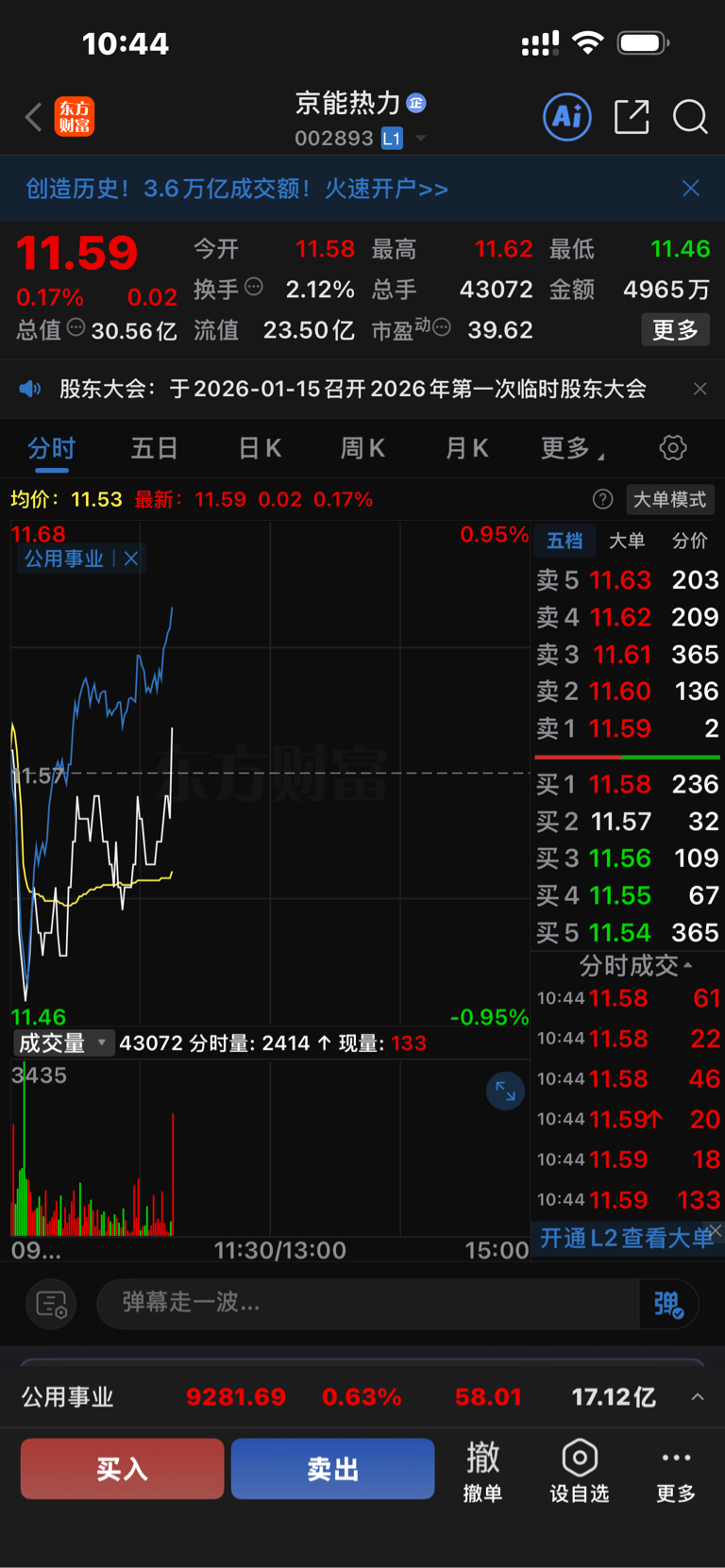Open the 股东大会 announcement text
The image size is (725, 1568).
pyautogui.click(x=353, y=389)
